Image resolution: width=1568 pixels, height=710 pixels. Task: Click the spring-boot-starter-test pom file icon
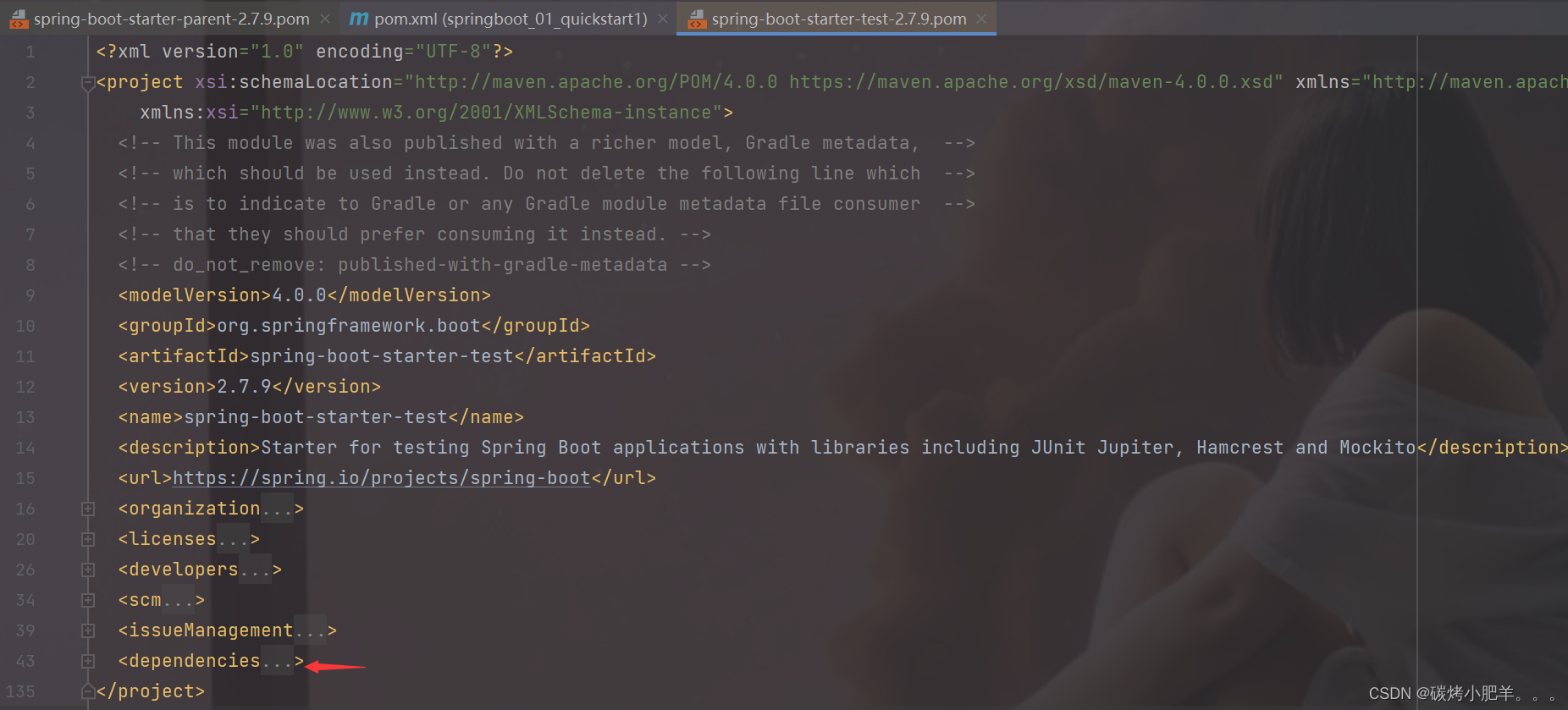(697, 19)
